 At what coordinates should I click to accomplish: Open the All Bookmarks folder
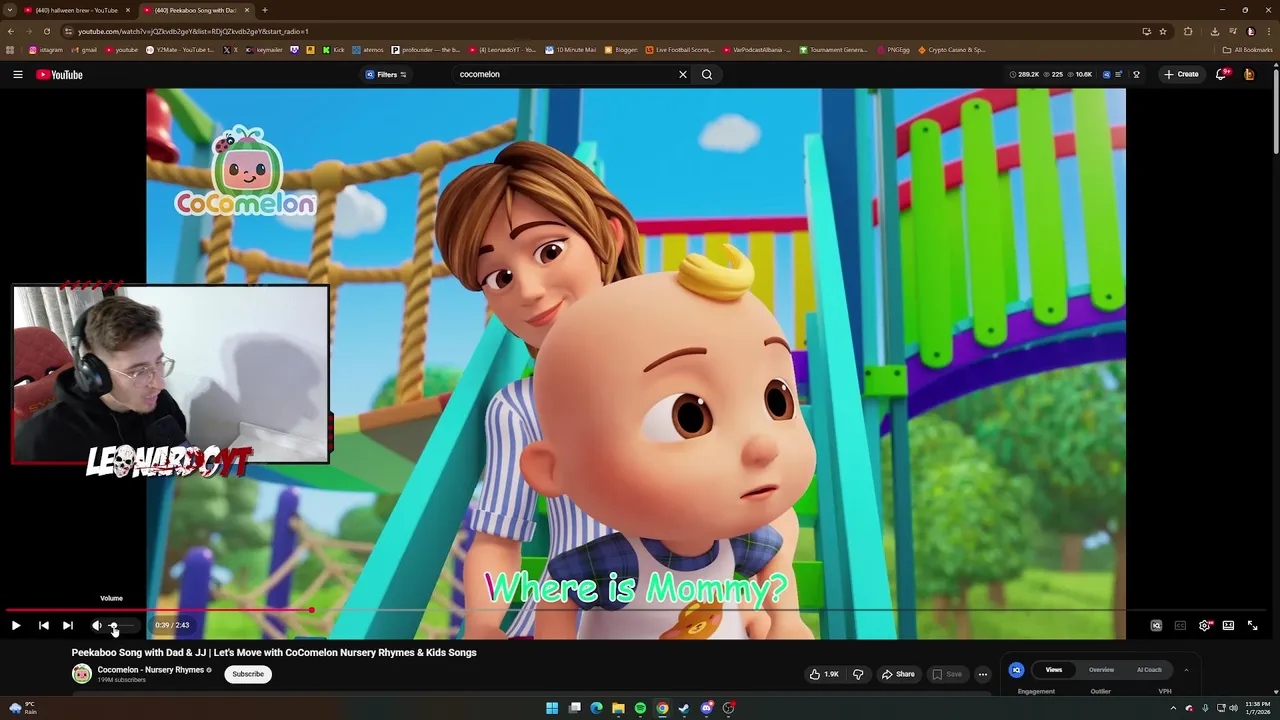click(x=1247, y=50)
